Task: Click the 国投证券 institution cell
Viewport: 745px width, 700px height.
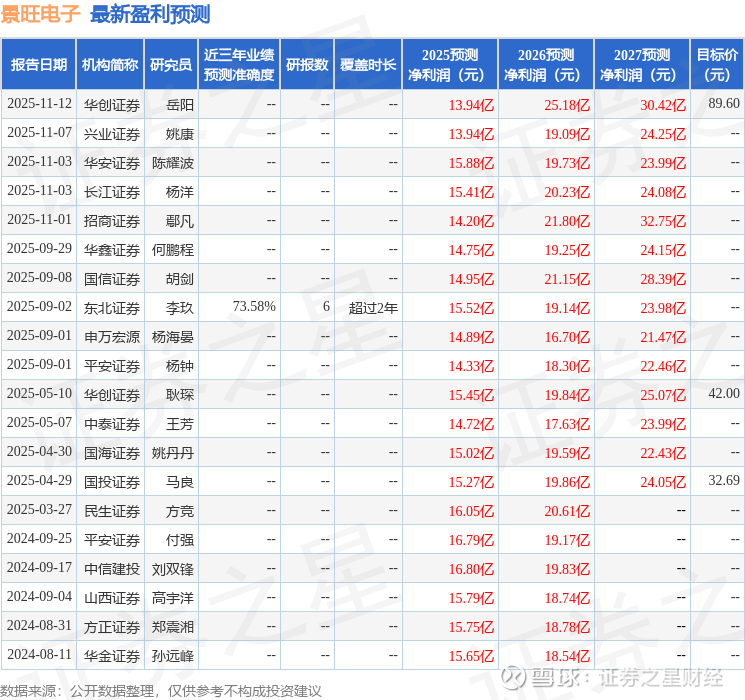Action: (x=112, y=482)
